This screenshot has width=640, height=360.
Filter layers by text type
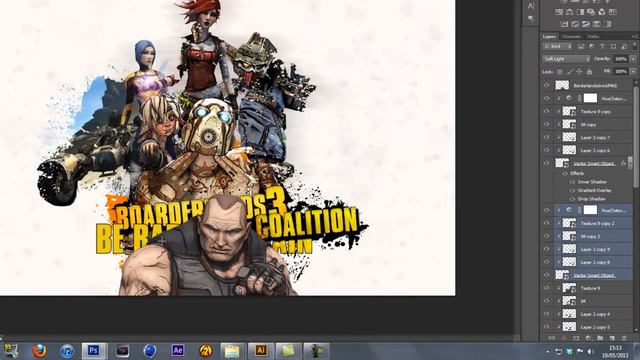[x=602, y=47]
